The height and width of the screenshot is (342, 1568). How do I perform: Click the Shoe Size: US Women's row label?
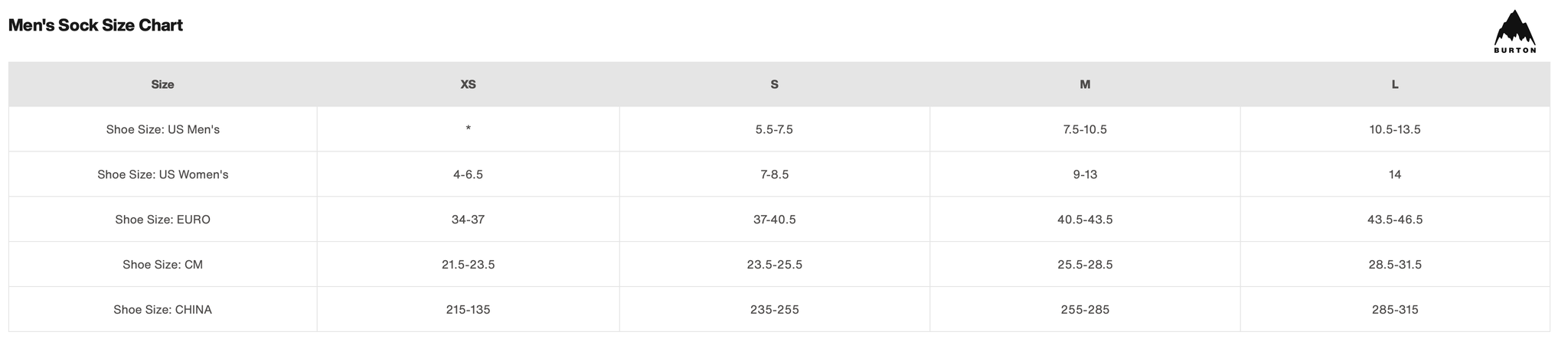pyautogui.click(x=162, y=175)
